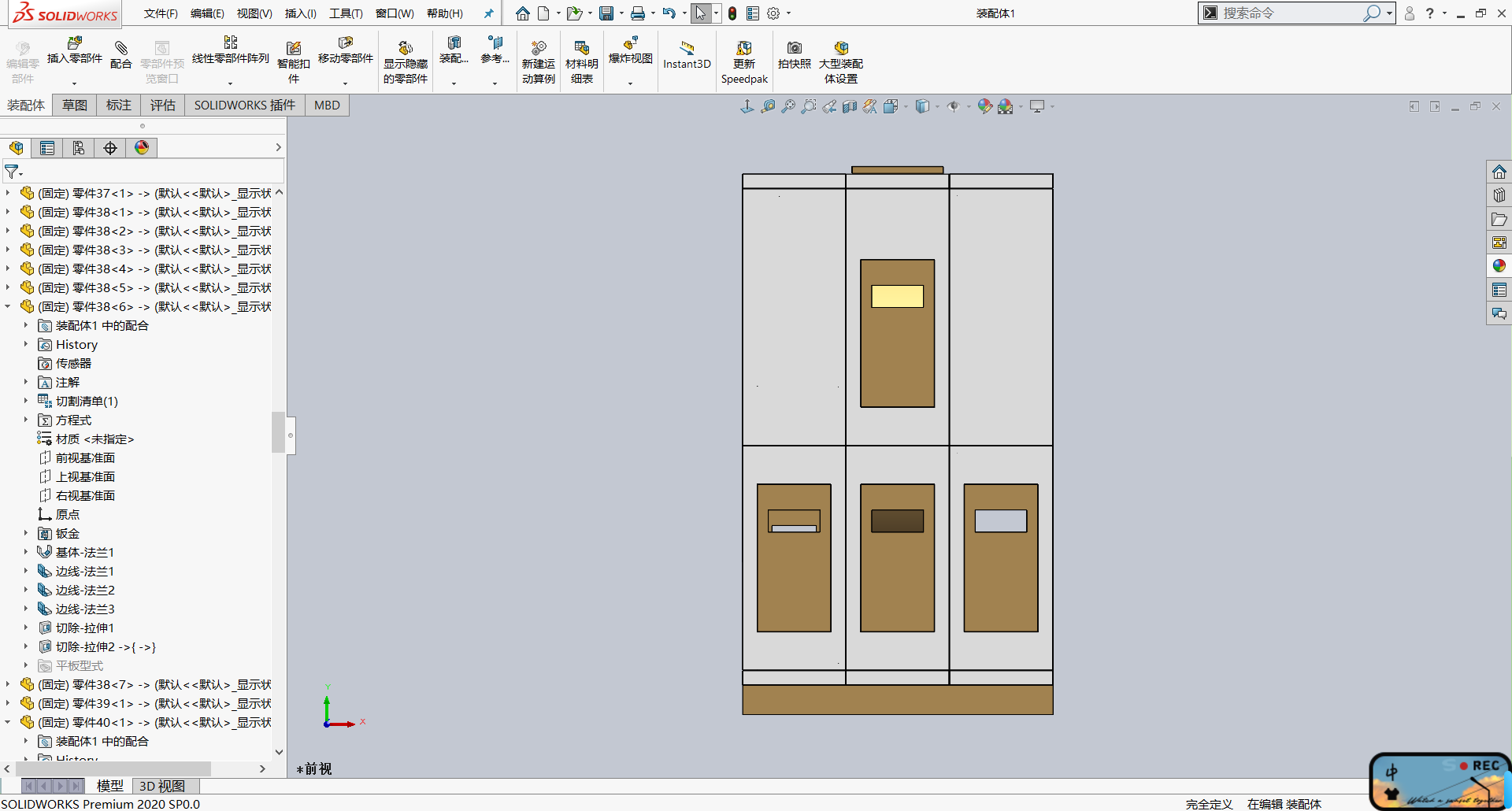Screen dimensions: 1512x811
Task: Open the Options gear icon
Action: [773, 13]
